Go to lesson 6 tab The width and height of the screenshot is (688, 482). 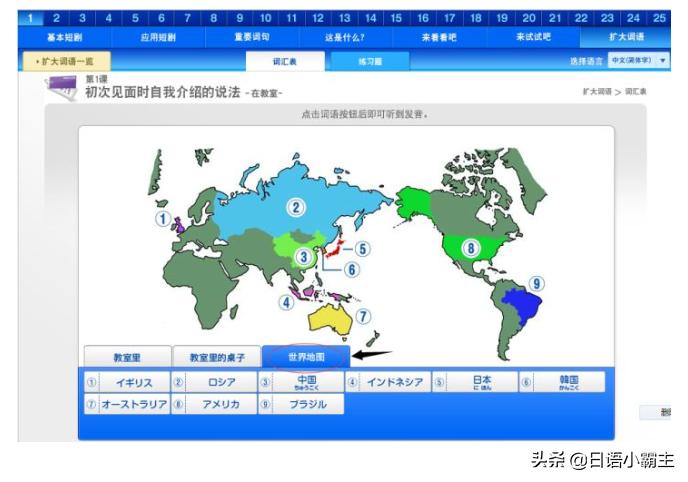pyautogui.click(x=161, y=18)
